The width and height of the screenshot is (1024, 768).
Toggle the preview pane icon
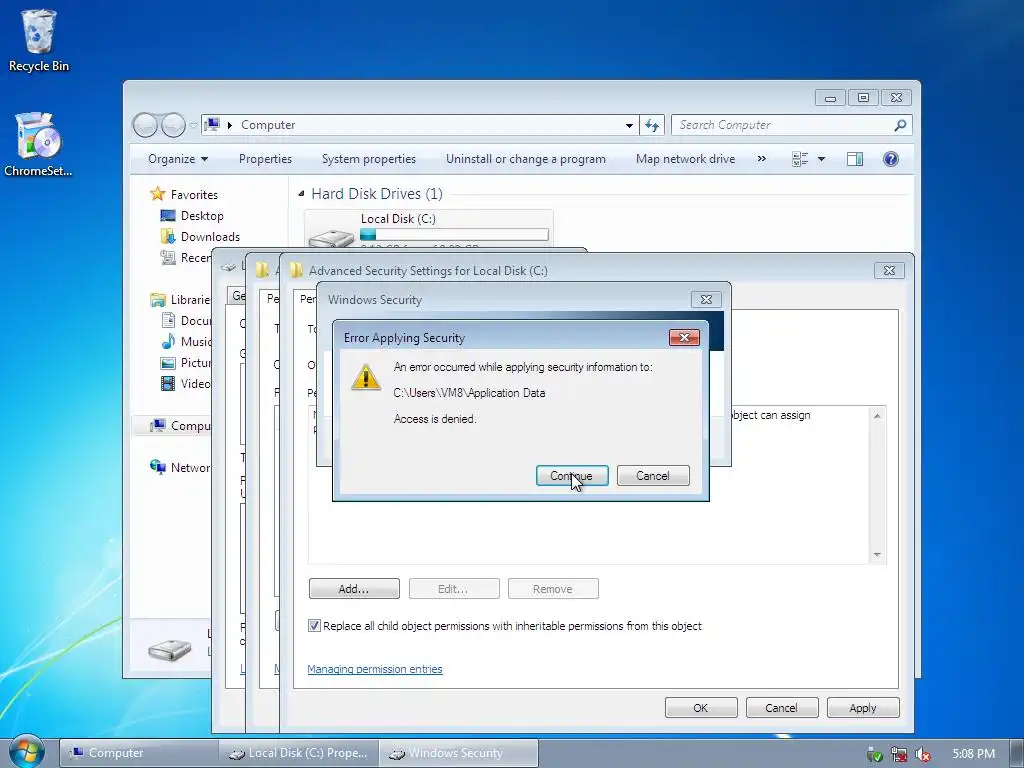click(855, 159)
